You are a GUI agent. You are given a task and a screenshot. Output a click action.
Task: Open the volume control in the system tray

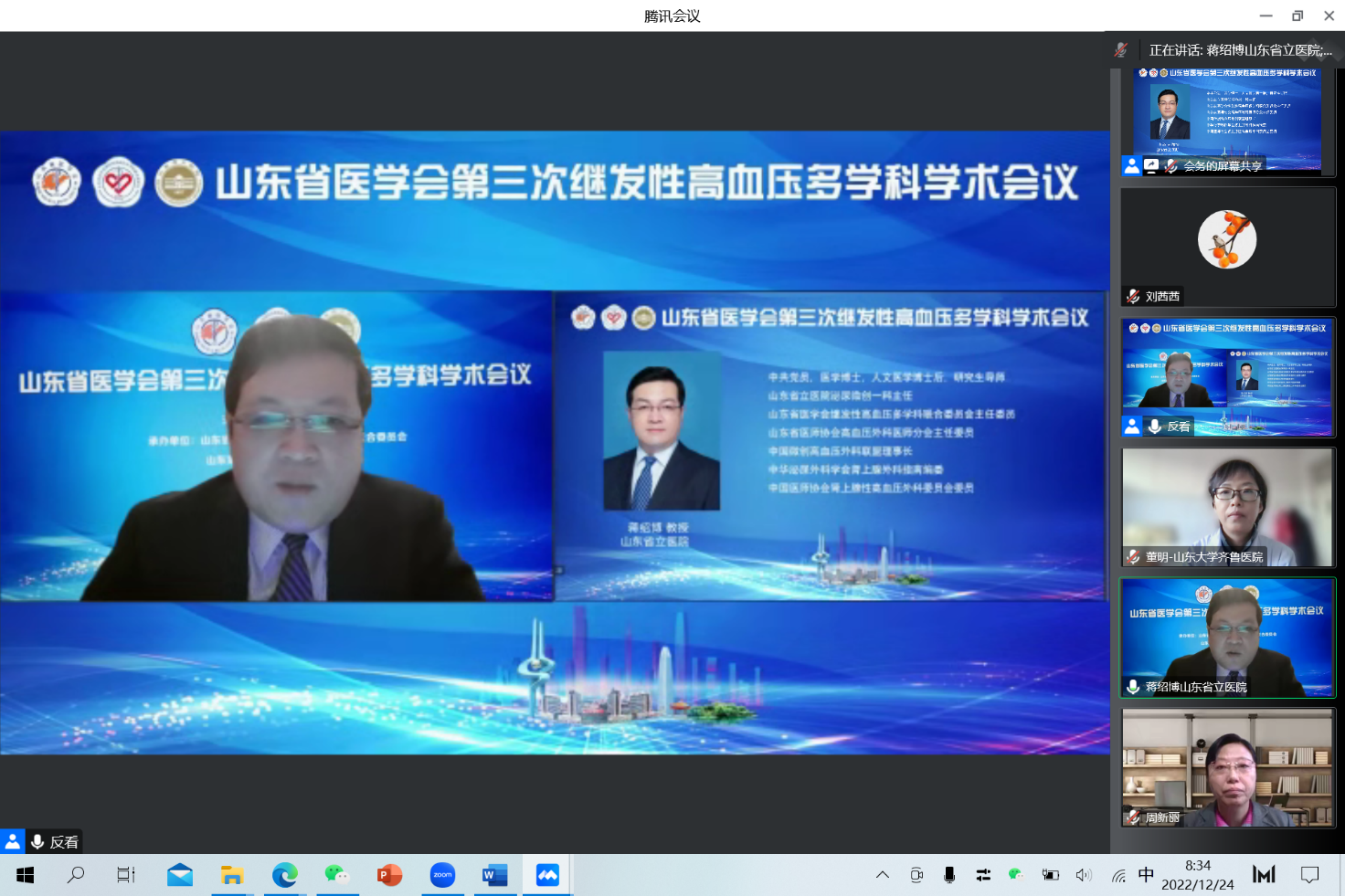(1084, 875)
